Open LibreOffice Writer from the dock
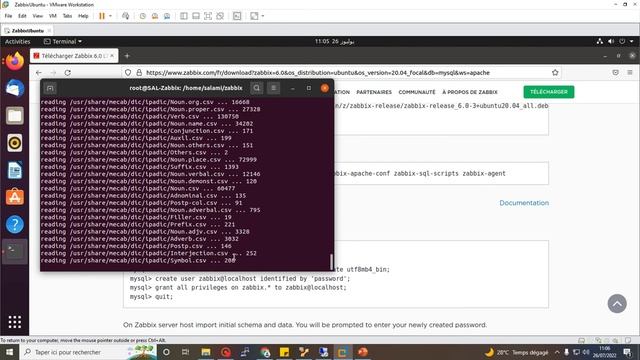The width and height of the screenshot is (640, 360). click(x=15, y=170)
